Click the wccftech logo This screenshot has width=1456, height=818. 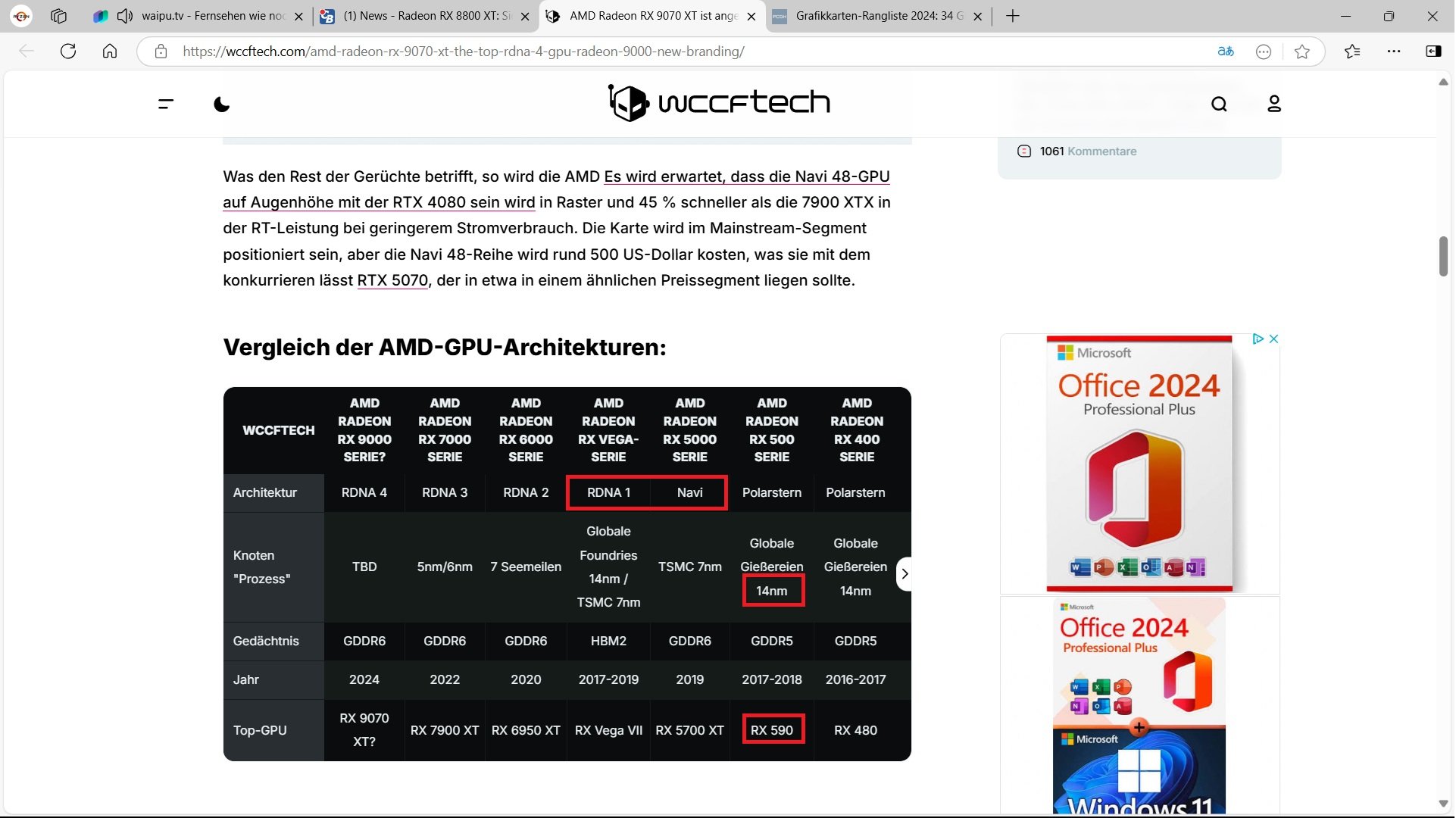tap(719, 102)
